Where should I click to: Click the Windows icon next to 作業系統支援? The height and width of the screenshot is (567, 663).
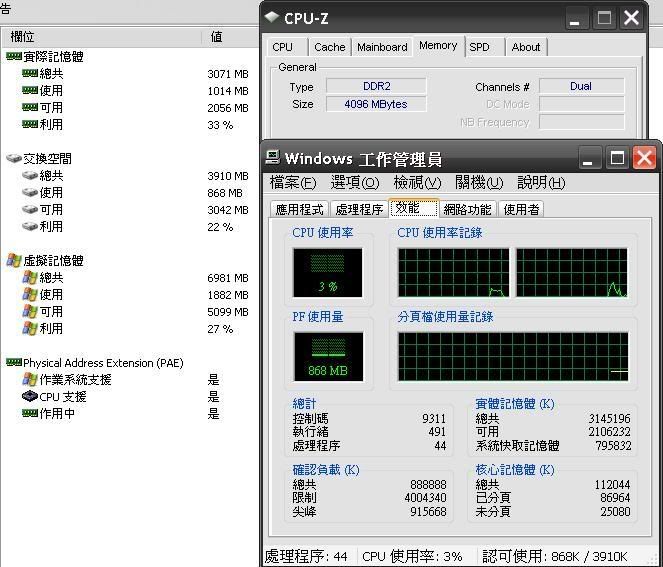tap(30, 379)
